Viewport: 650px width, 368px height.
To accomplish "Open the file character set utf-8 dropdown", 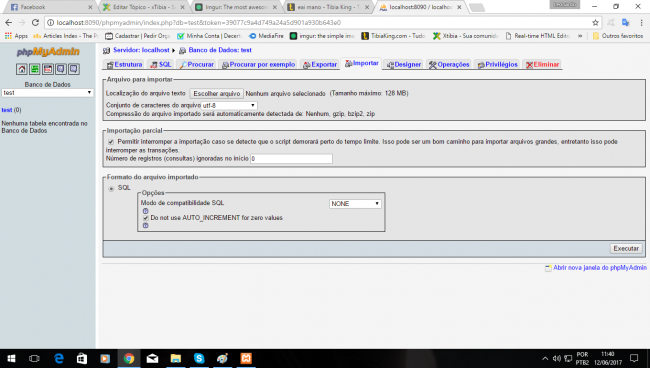I will click(229, 106).
